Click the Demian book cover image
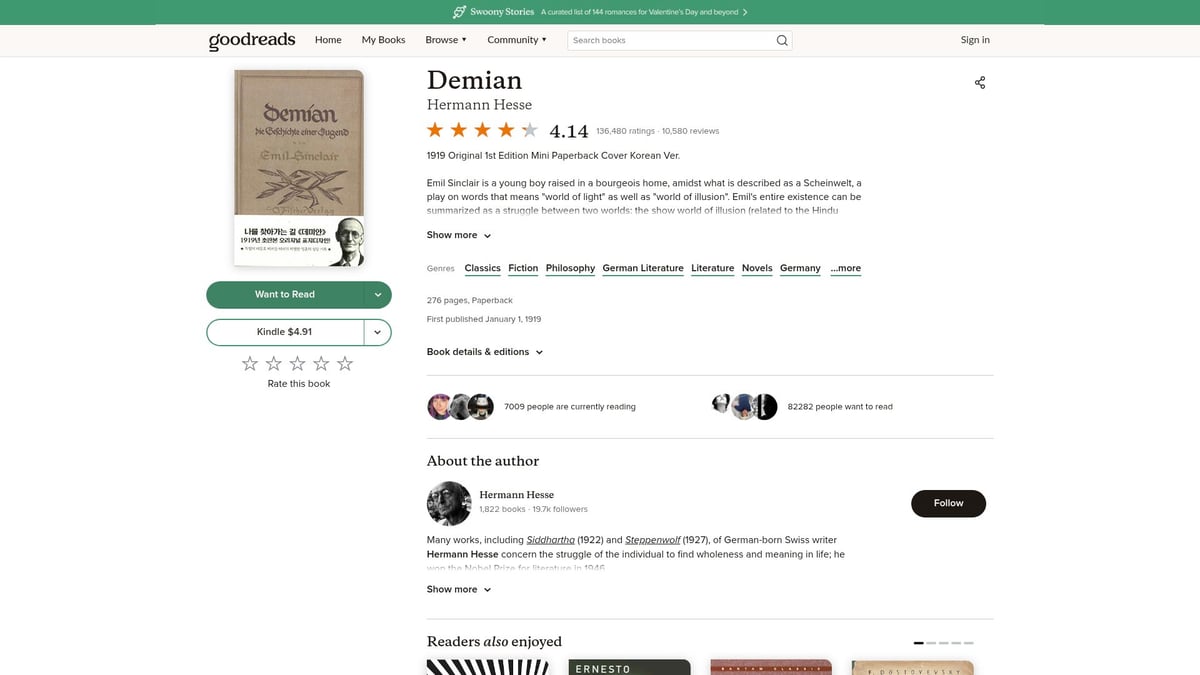Viewport: 1200px width, 675px height. pyautogui.click(x=299, y=168)
